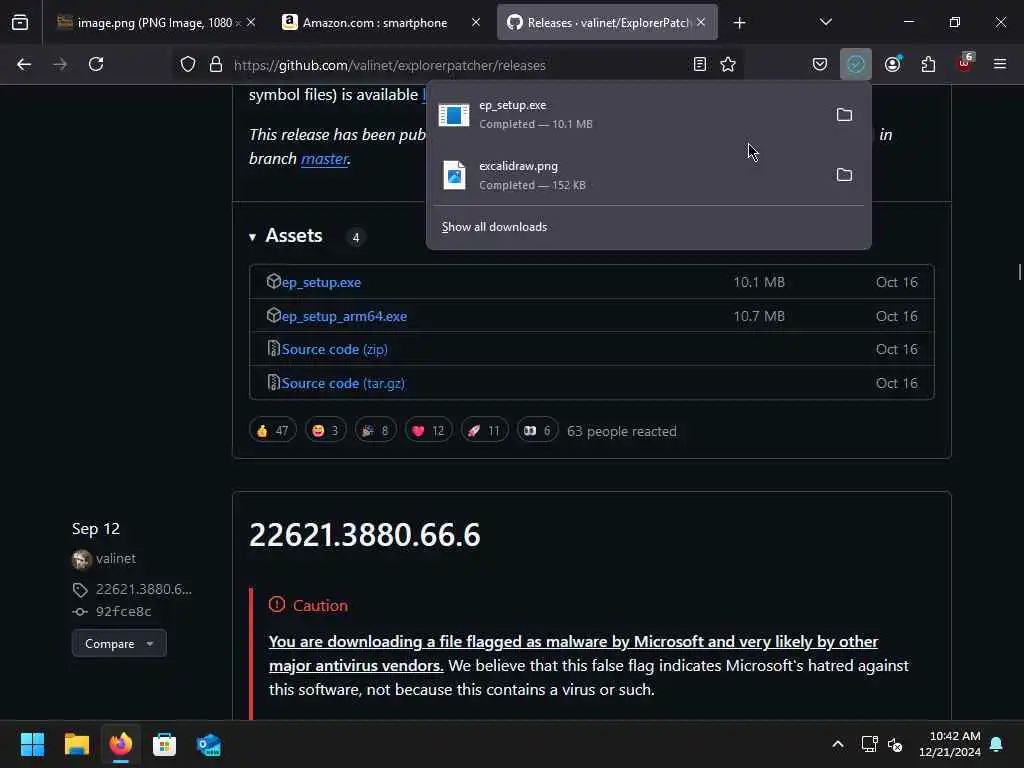Screen dimensions: 1024x768
Task: Go back to previous page
Action: (x=24, y=64)
